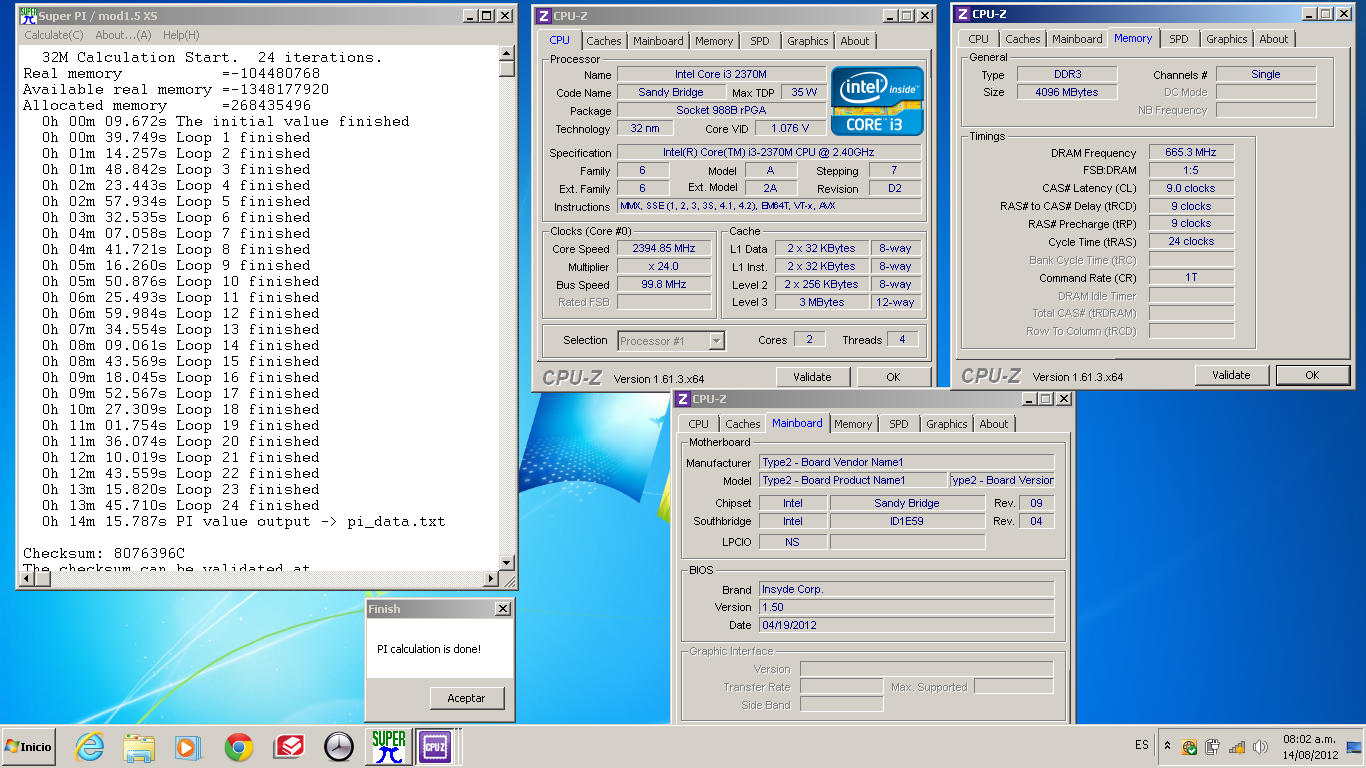Show hidden system tray icons
The width and height of the screenshot is (1366, 768).
click(1167, 746)
